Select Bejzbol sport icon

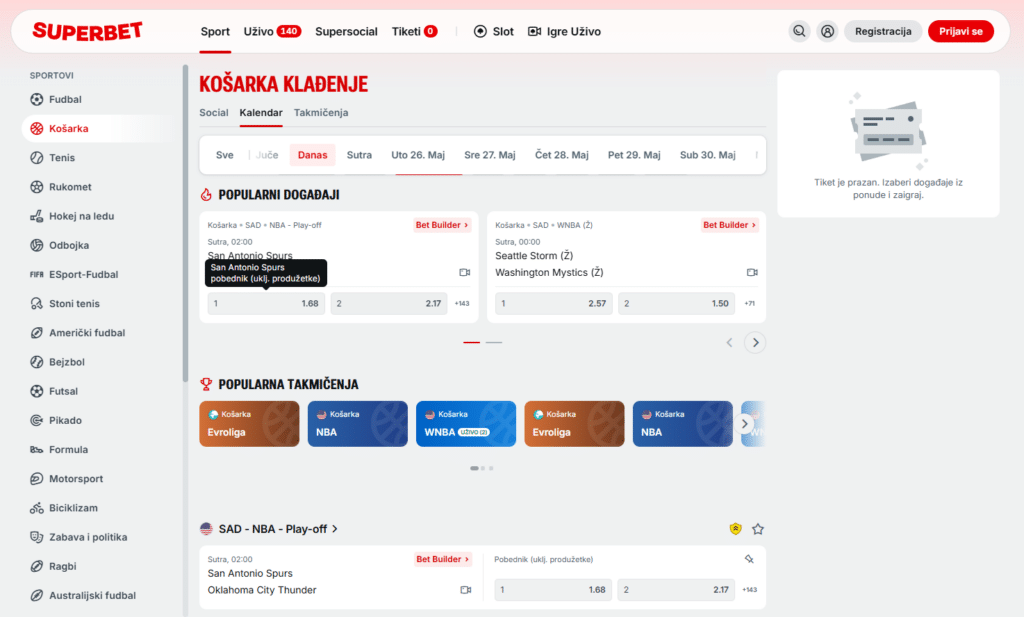tap(37, 362)
